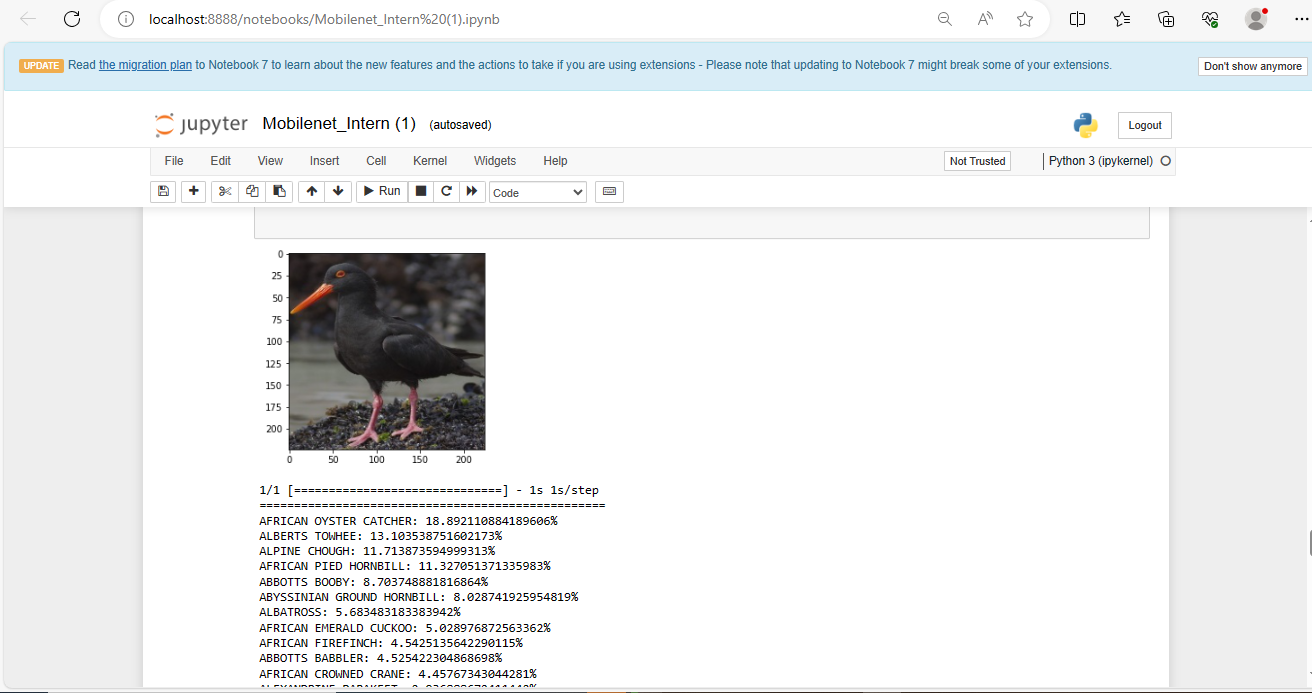
Task: Click the Python logo icon
Action: click(1086, 125)
